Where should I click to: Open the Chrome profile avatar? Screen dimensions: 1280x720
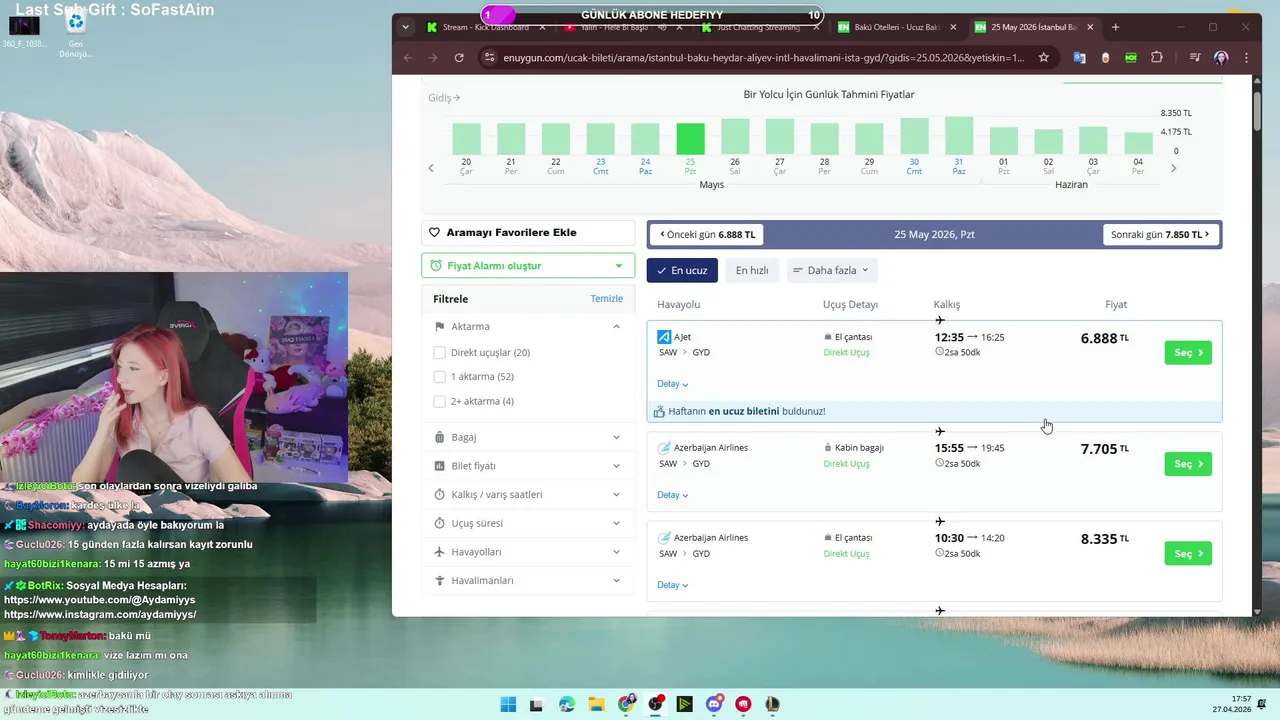[x=1221, y=58]
